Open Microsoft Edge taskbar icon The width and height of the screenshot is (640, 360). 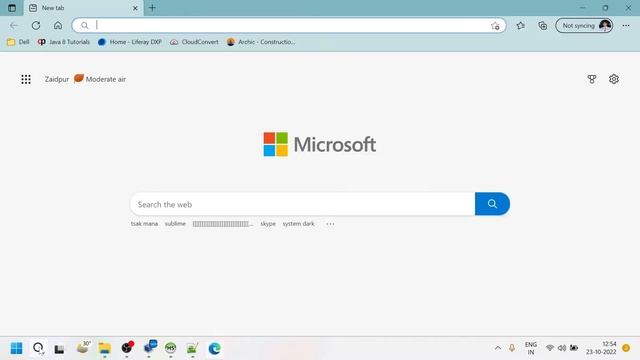[214, 348]
